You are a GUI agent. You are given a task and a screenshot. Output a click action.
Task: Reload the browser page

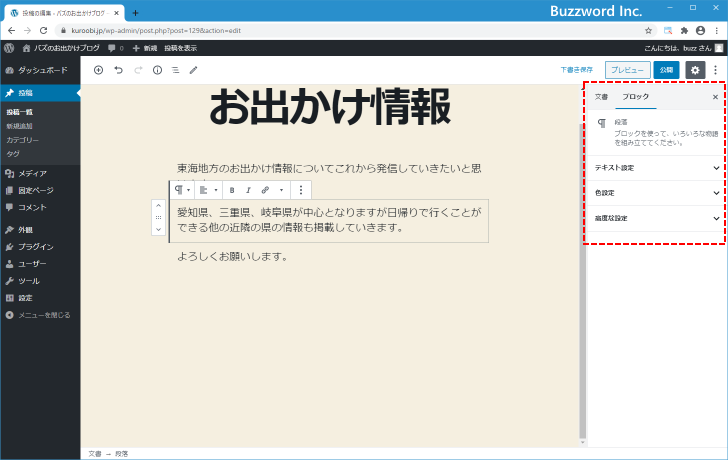(x=43, y=31)
